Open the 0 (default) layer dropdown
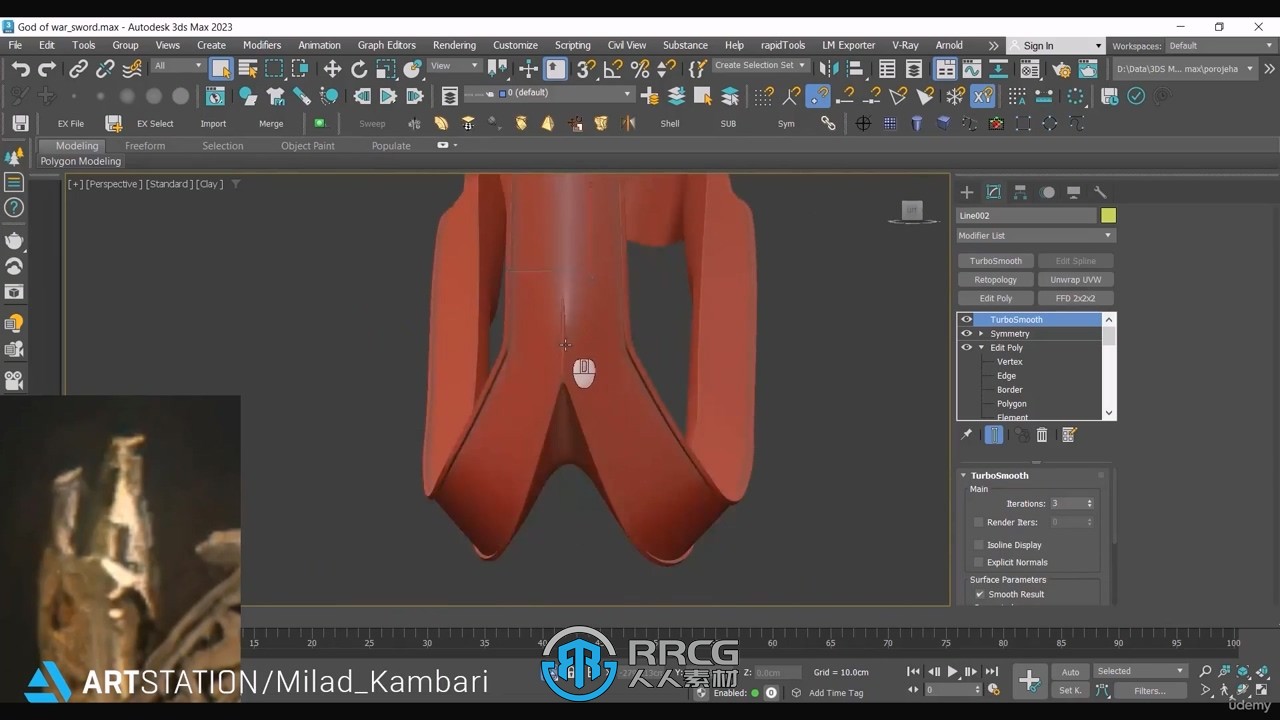The image size is (1280, 720). (551, 93)
